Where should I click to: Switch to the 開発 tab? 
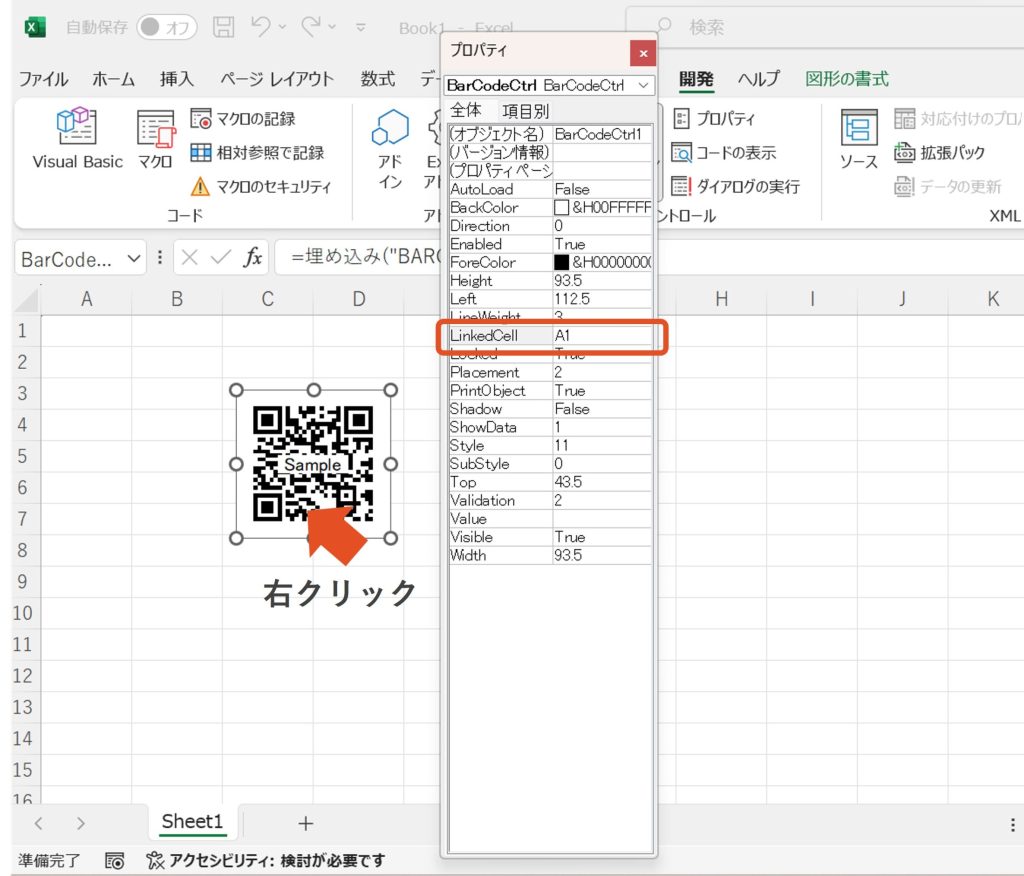coord(696,79)
